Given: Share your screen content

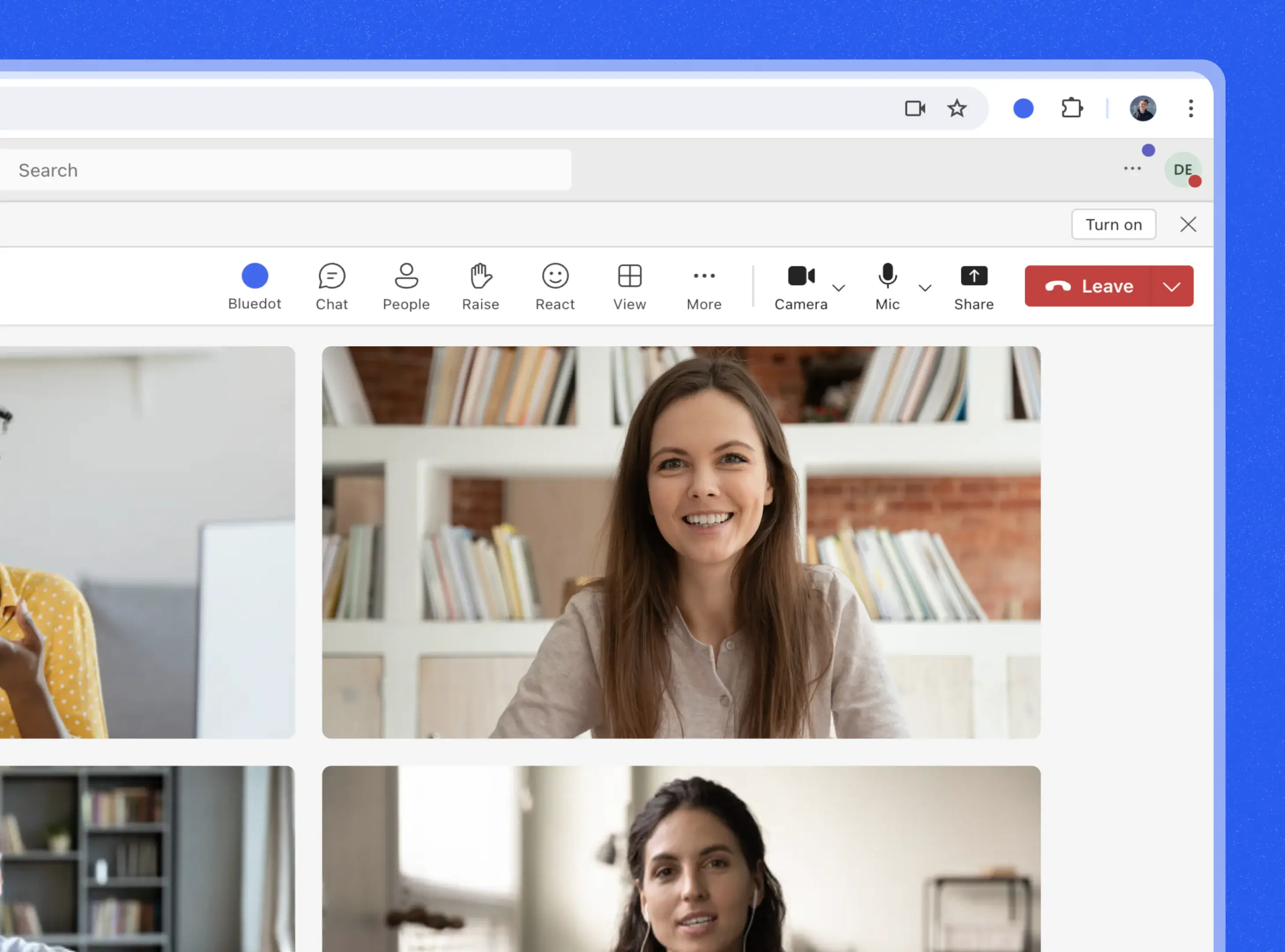Looking at the screenshot, I should coord(974,286).
